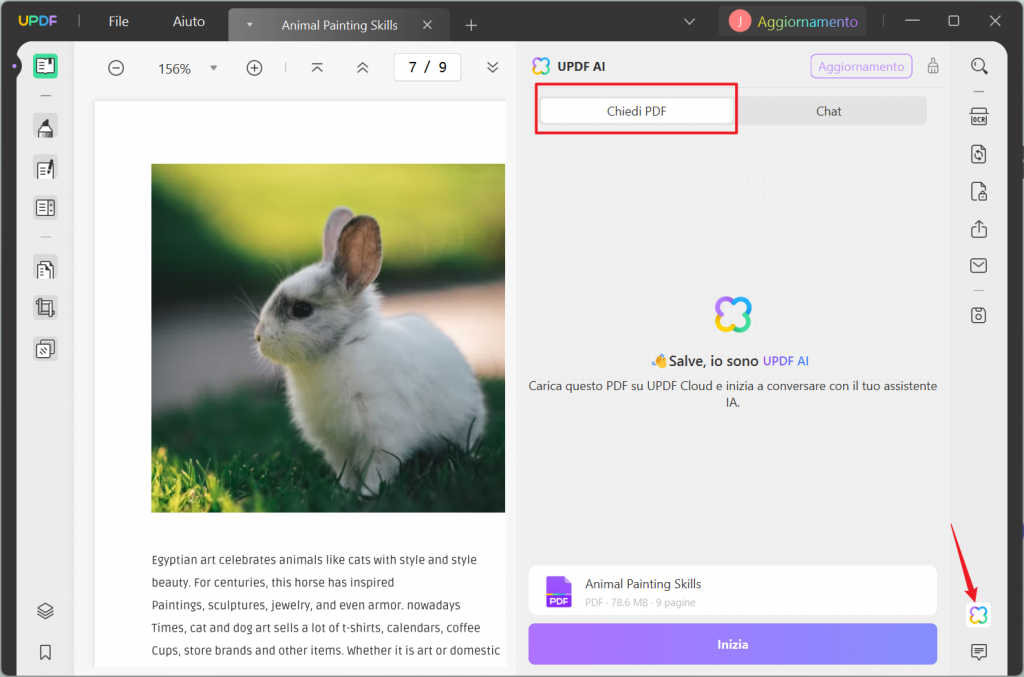
Task: Open the Protect PDF lock icon
Action: click(x=978, y=192)
